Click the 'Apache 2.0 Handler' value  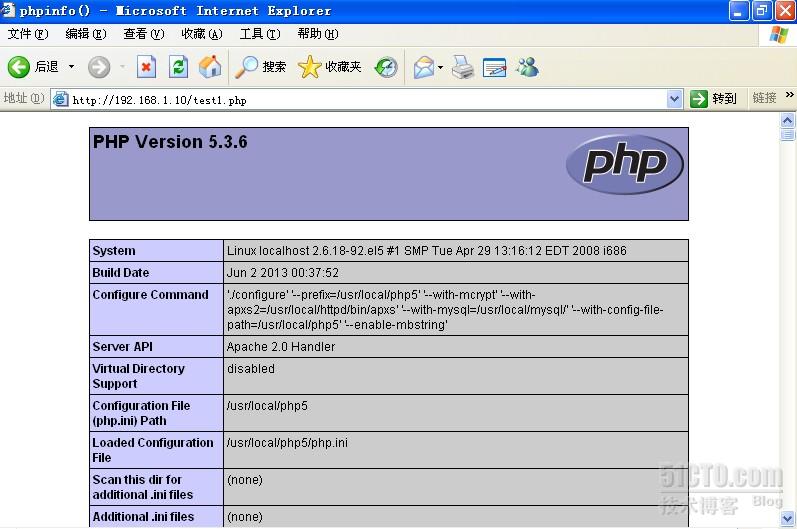pos(281,347)
